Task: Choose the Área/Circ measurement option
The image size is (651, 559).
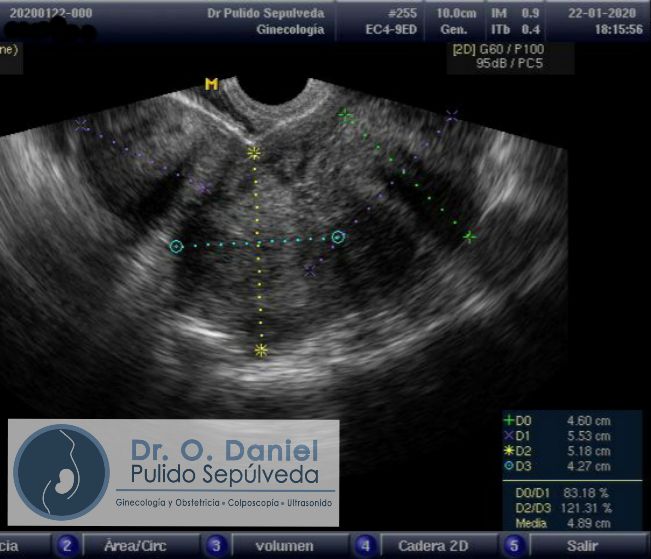Action: pyautogui.click(x=135, y=546)
